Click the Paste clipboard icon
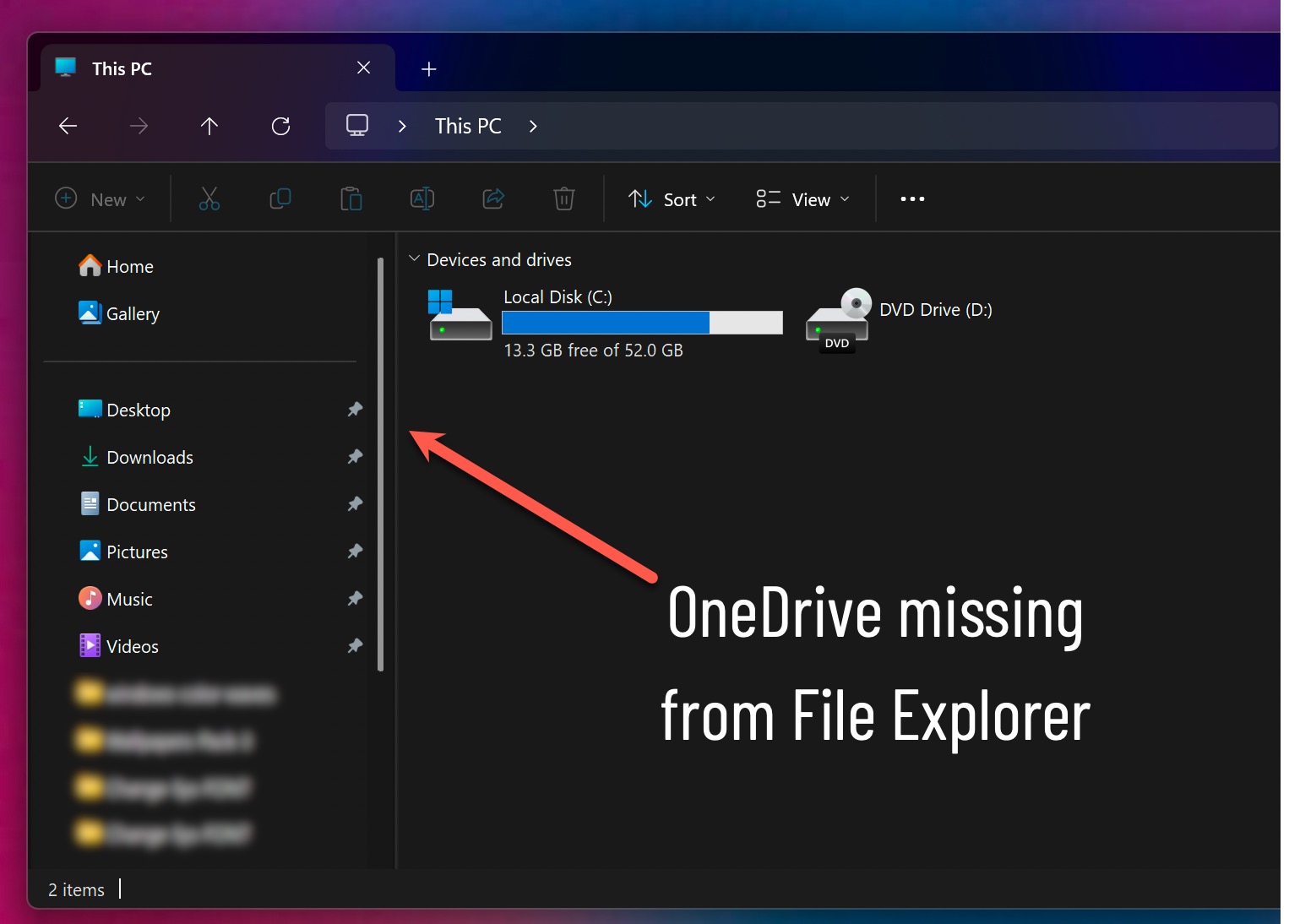 [351, 199]
